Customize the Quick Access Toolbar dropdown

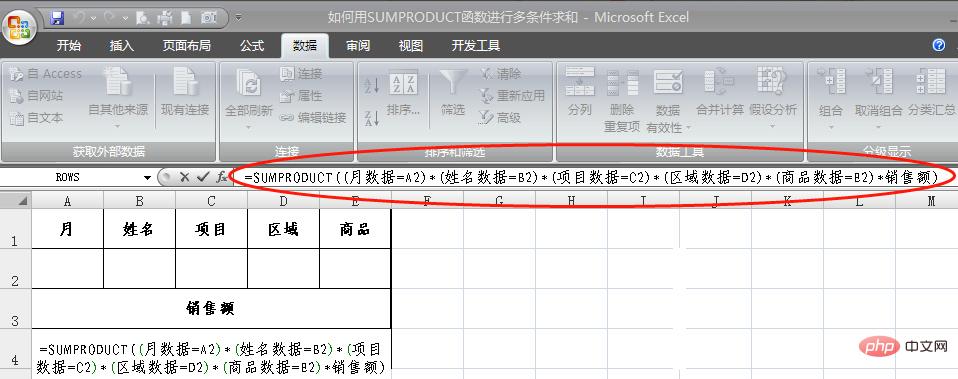pos(238,18)
